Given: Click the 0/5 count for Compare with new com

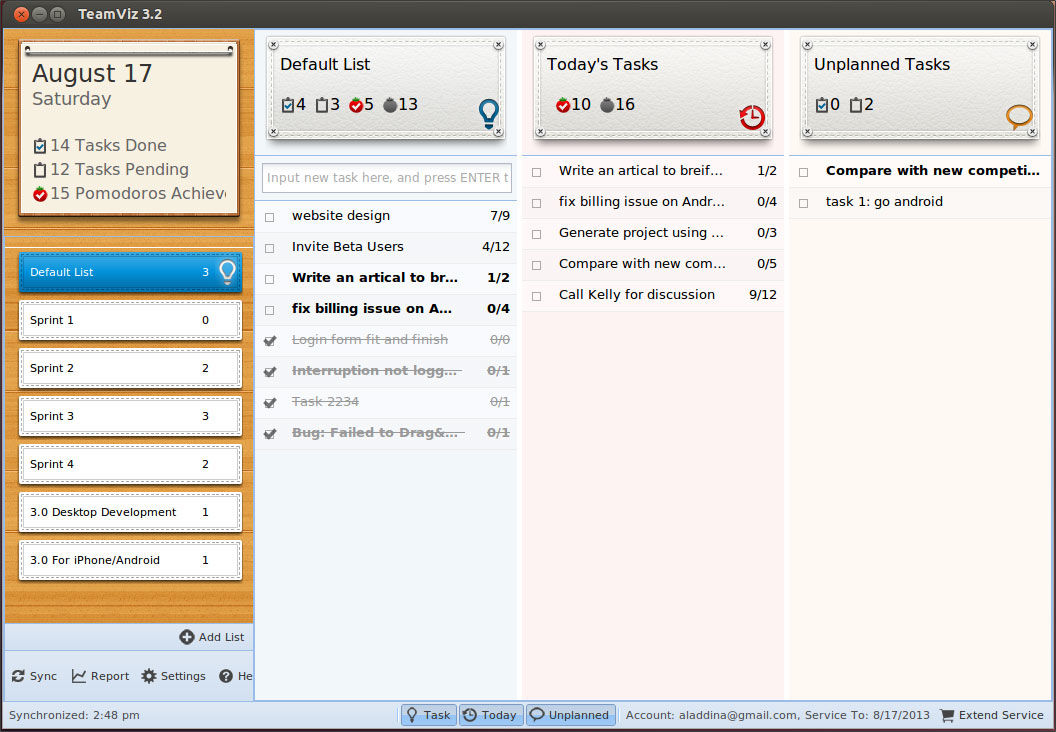Looking at the screenshot, I should tap(766, 263).
